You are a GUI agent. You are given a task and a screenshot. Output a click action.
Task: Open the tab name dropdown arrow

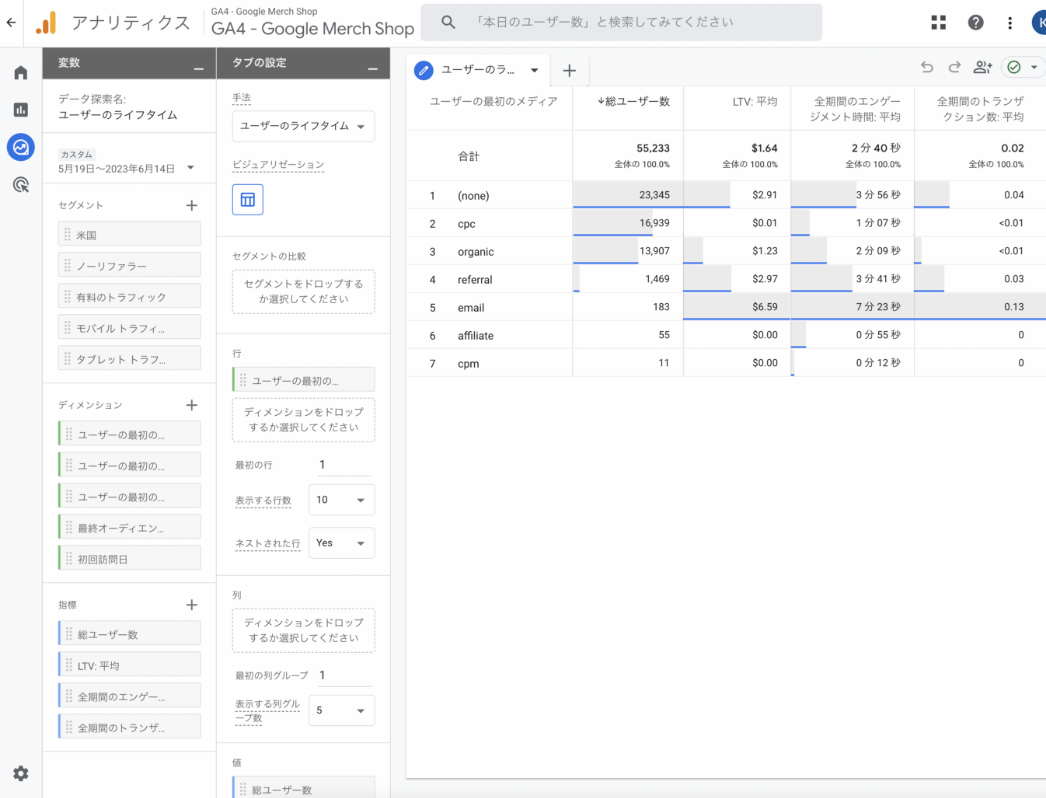(x=534, y=70)
